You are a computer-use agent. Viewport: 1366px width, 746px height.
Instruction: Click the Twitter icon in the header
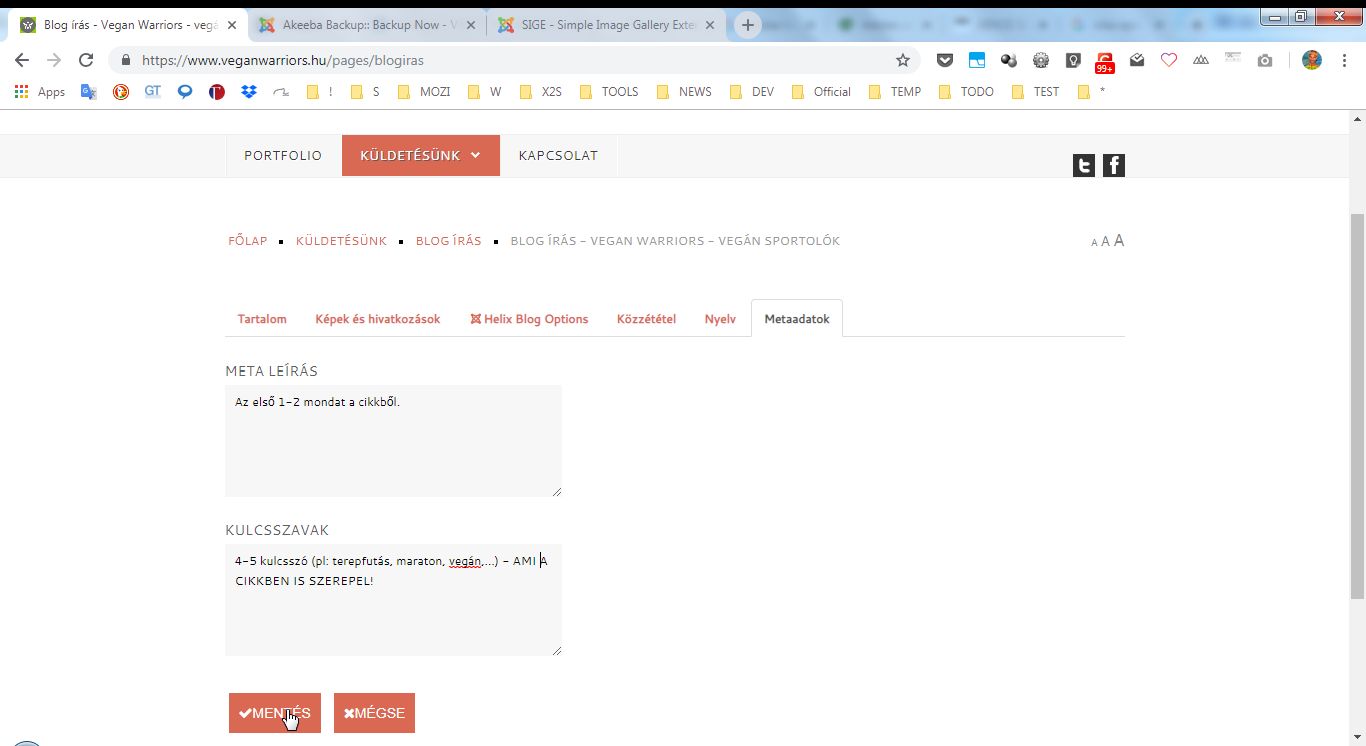click(x=1083, y=166)
